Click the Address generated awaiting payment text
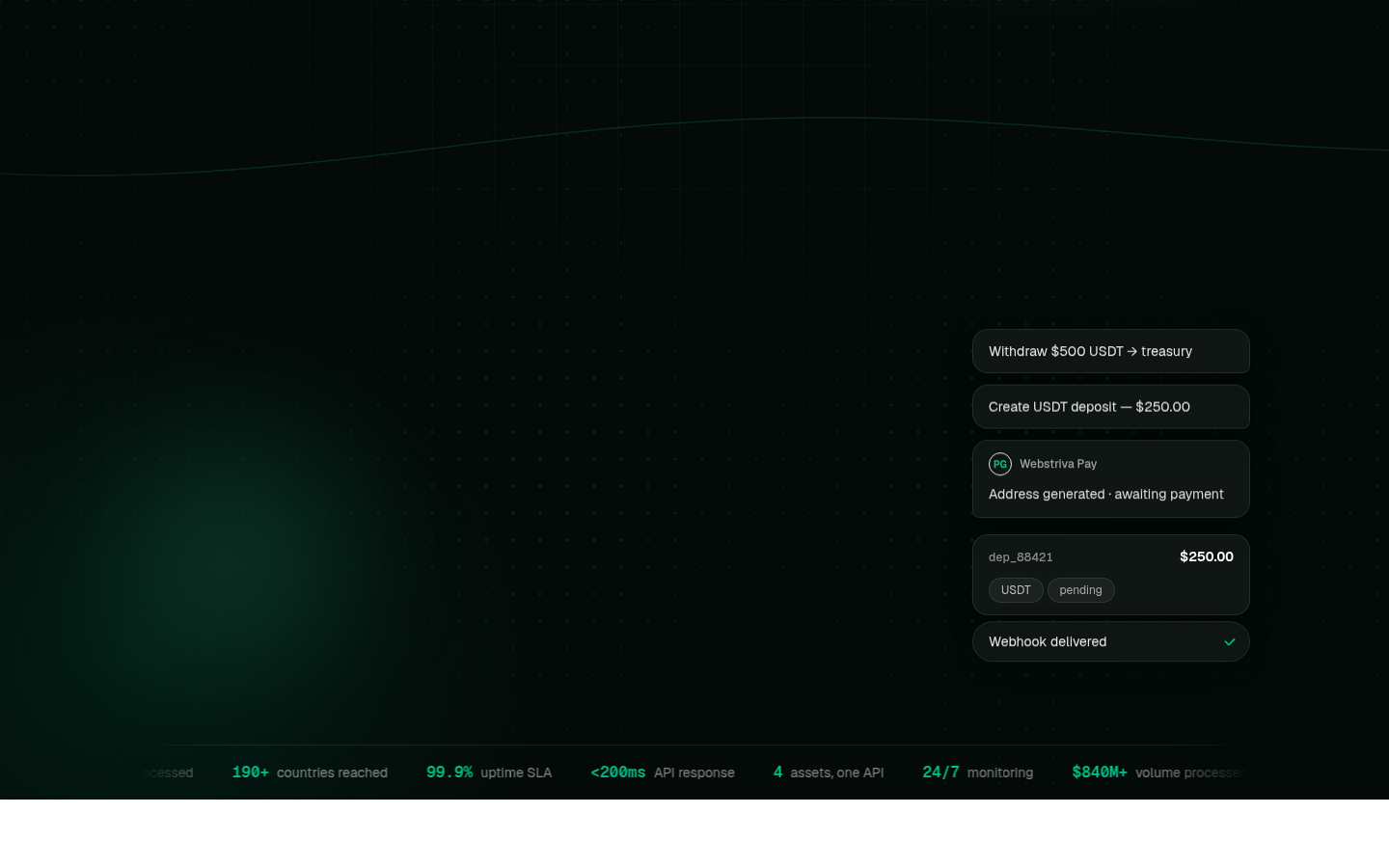The image size is (1389, 868). click(1105, 494)
